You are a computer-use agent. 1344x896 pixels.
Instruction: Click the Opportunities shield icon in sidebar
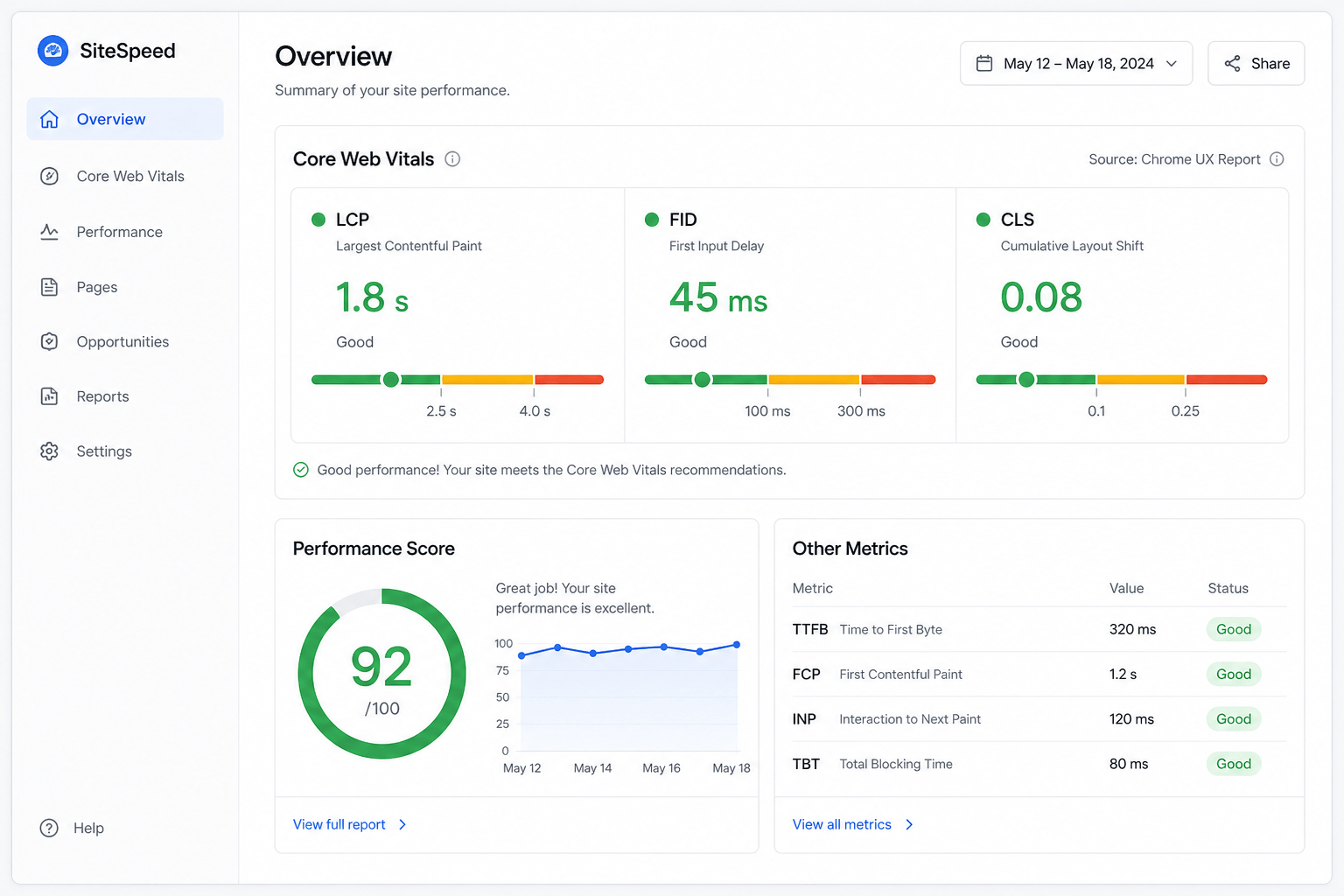pos(50,341)
